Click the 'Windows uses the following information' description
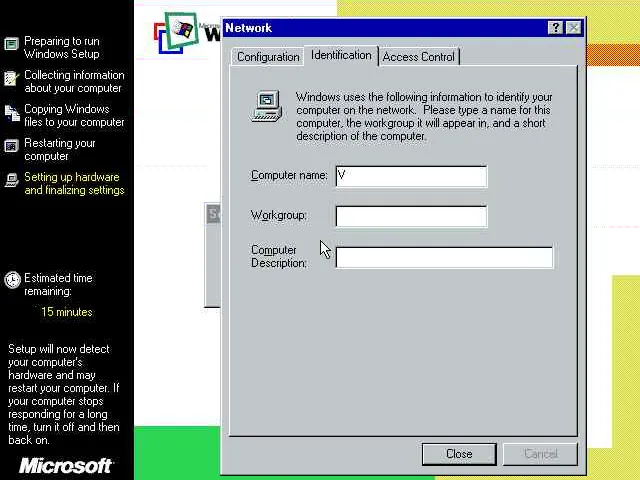The image size is (640, 480). (x=424, y=116)
